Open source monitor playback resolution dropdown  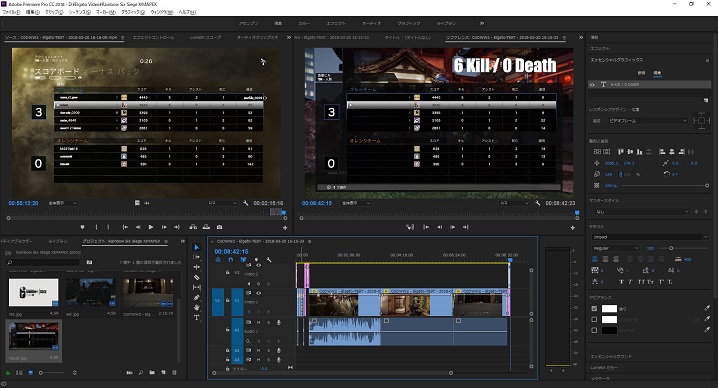[222, 203]
